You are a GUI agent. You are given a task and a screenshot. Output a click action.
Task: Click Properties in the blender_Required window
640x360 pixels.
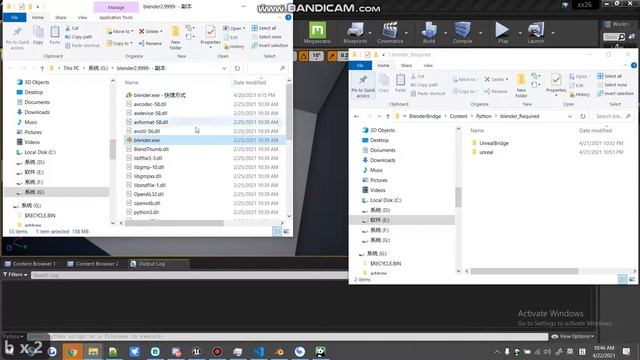tap(556, 84)
